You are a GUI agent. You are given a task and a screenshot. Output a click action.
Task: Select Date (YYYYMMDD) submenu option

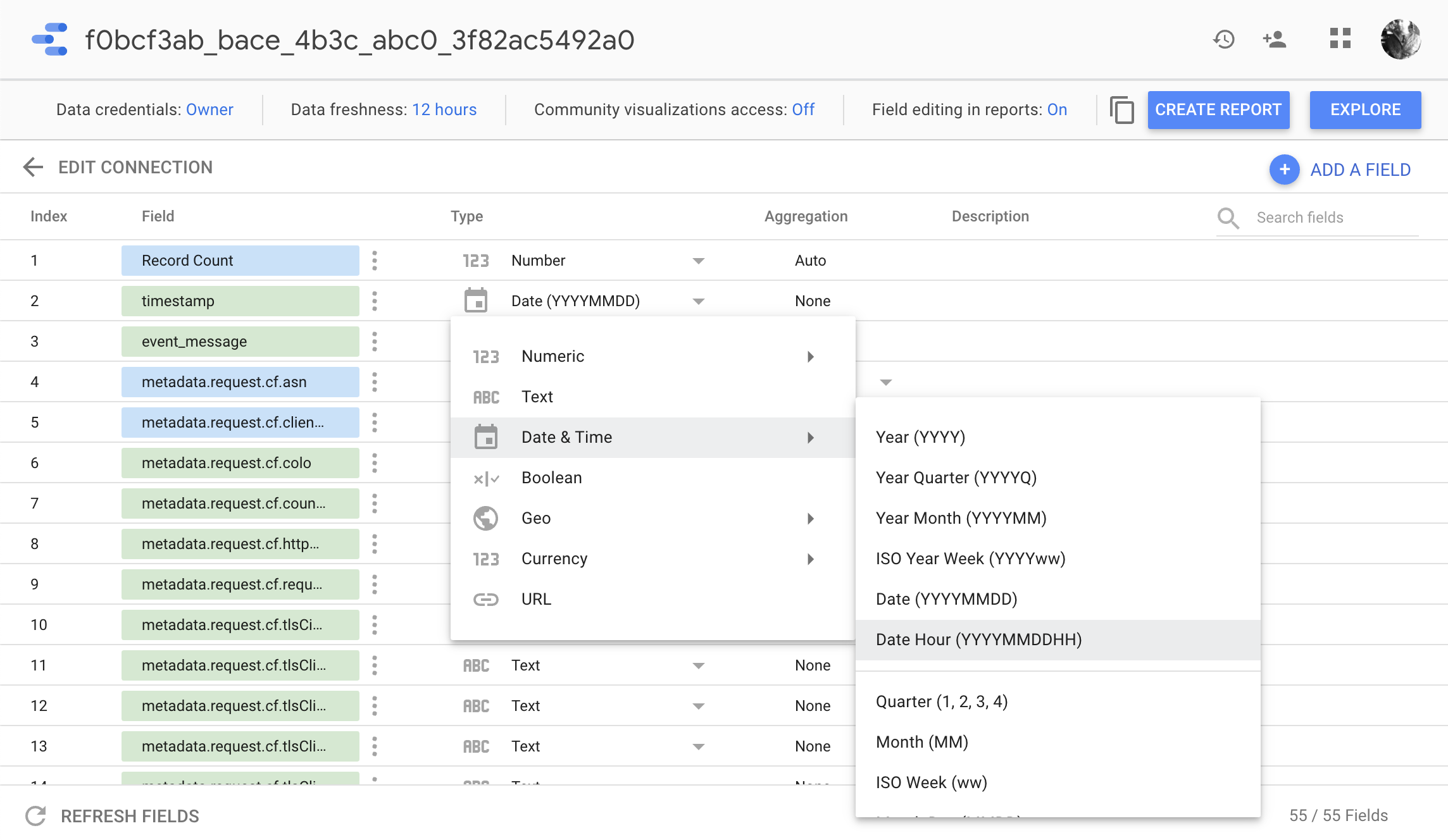click(1058, 599)
